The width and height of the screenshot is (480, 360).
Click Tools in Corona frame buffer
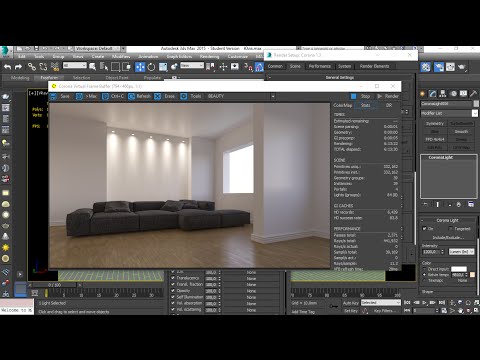coord(191,96)
